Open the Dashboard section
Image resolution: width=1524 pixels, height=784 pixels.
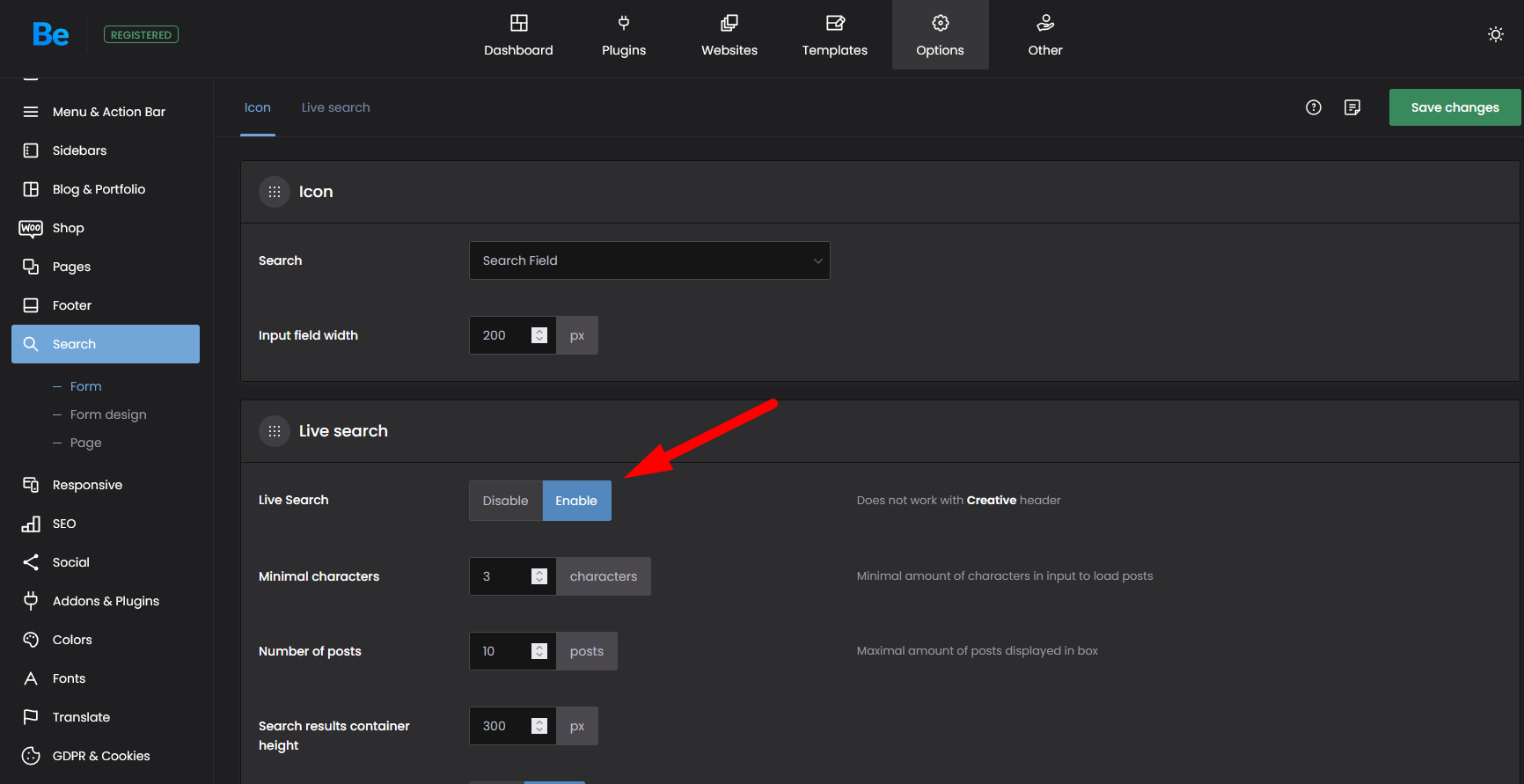click(518, 35)
